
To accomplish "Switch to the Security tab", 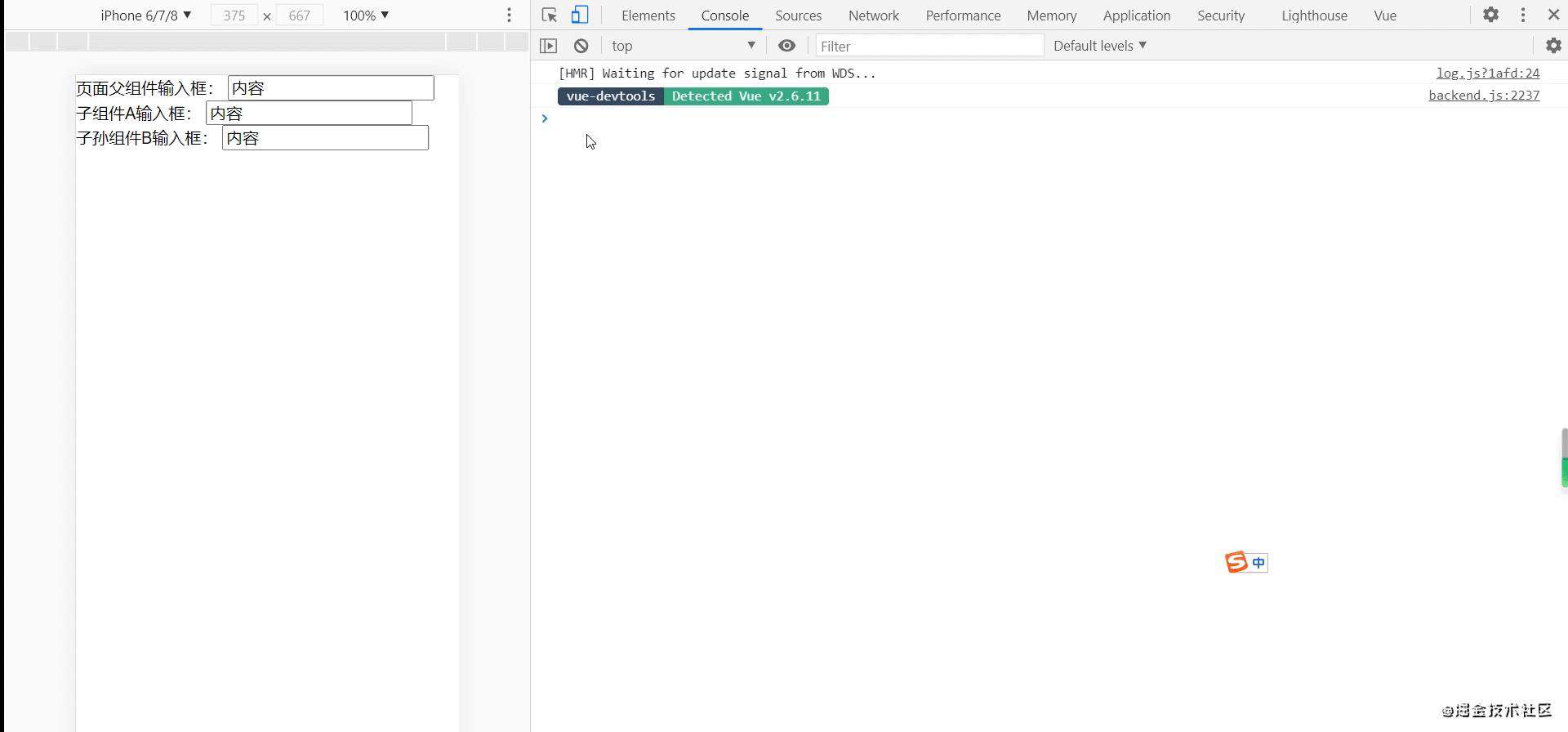I will pyautogui.click(x=1221, y=15).
